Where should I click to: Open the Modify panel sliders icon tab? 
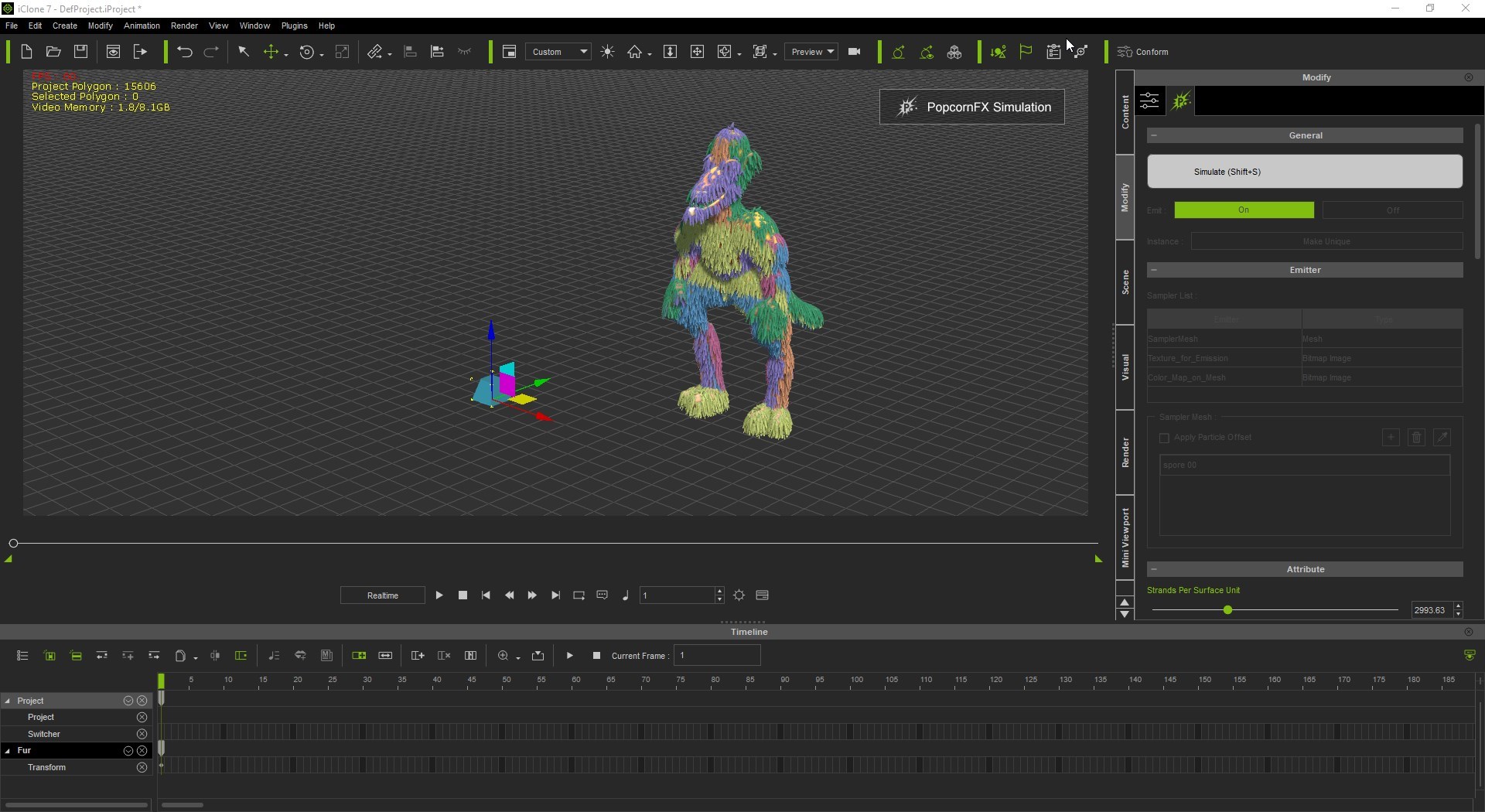(1150, 101)
